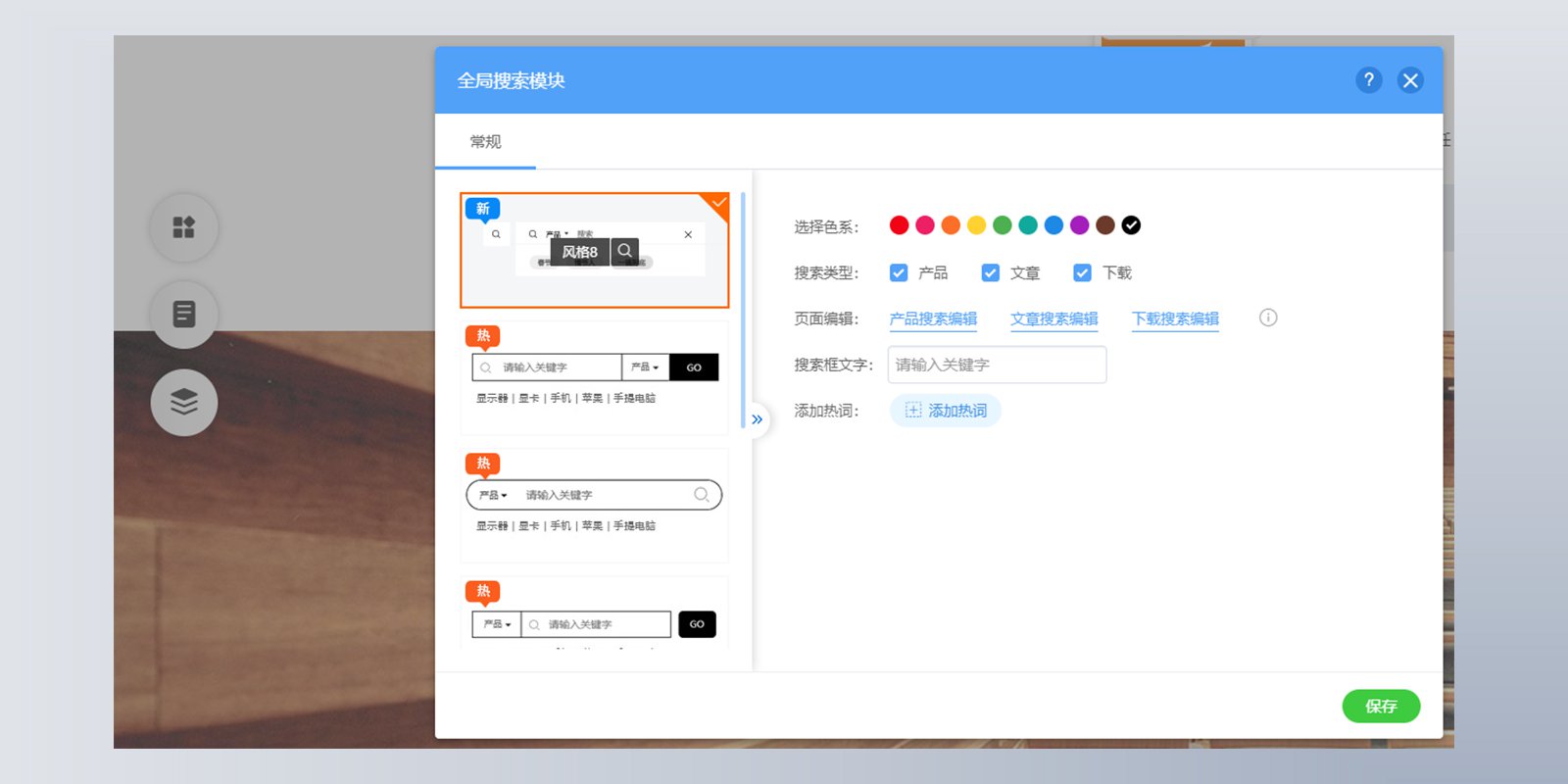The image size is (1568, 784).
Task: Switch to the 常规 tab
Action: coord(485,141)
